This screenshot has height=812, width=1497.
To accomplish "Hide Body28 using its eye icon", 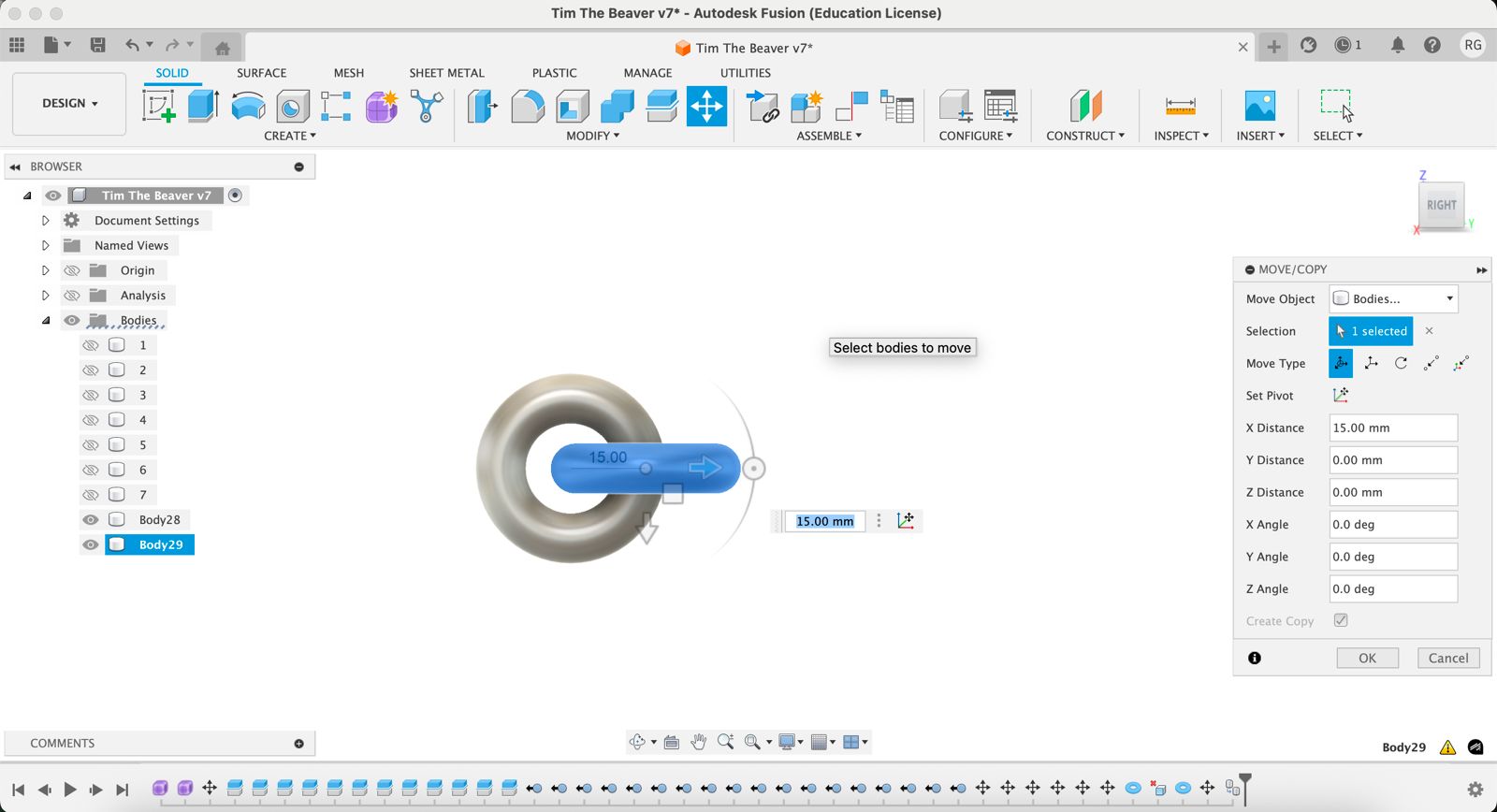I will (x=91, y=520).
